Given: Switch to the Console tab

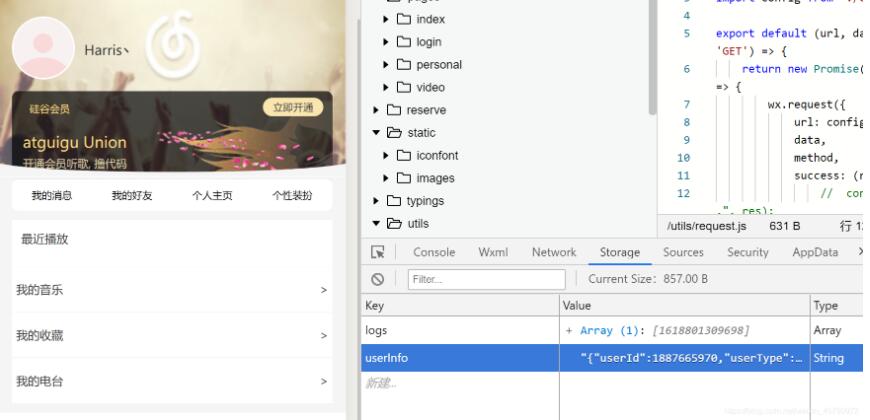Looking at the screenshot, I should click(433, 253).
